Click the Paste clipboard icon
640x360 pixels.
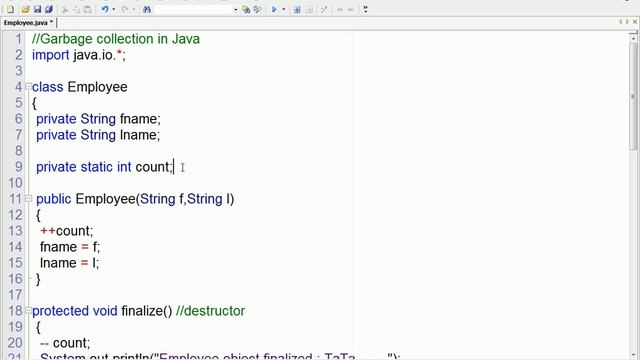[x=87, y=9]
